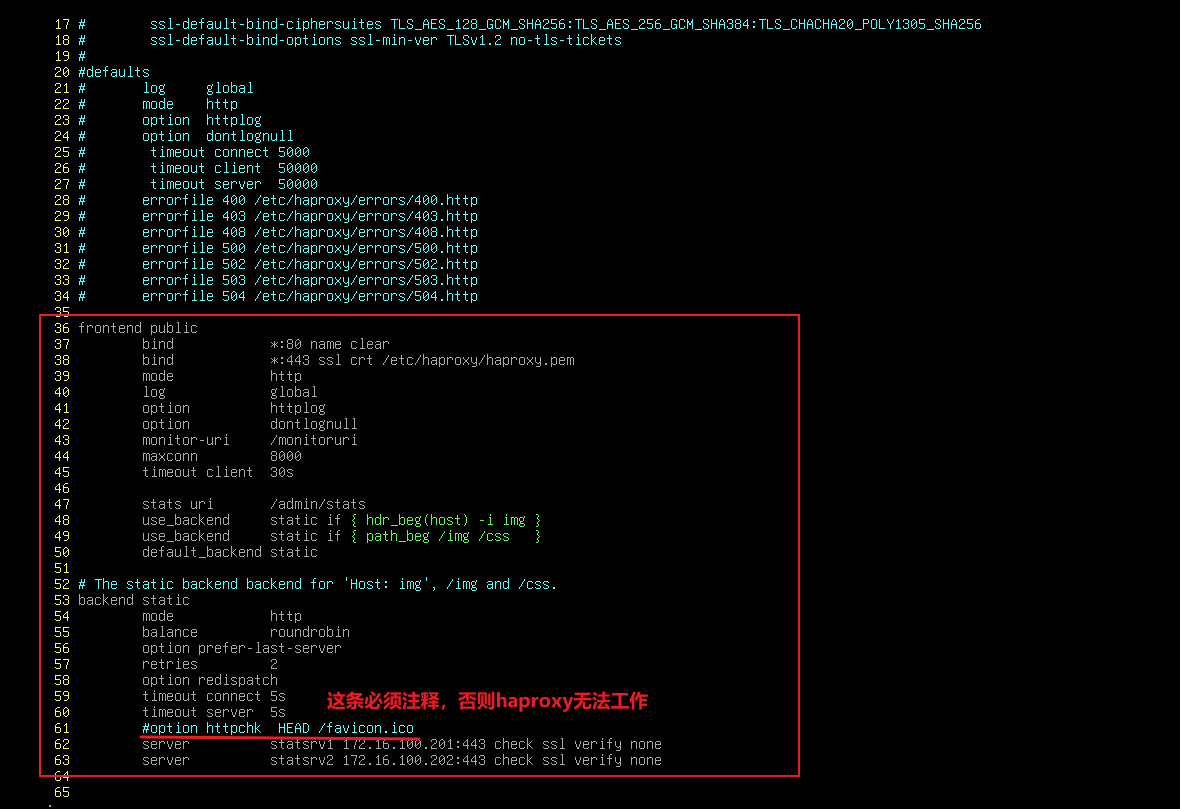Click the 'ssl-default-bind-ciphersuites' comment line

[x=530, y=24]
